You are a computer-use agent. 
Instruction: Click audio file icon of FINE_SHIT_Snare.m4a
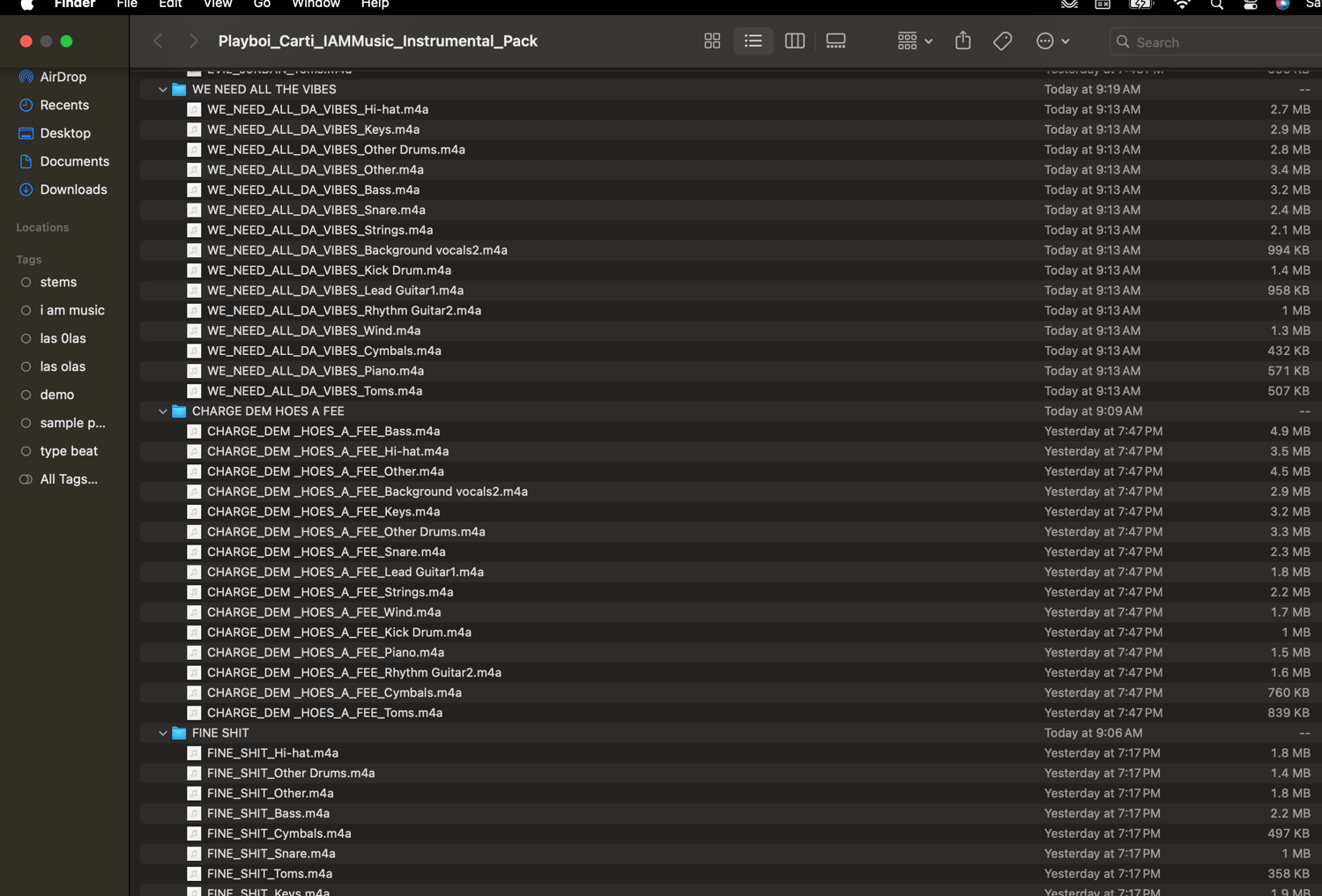194,854
